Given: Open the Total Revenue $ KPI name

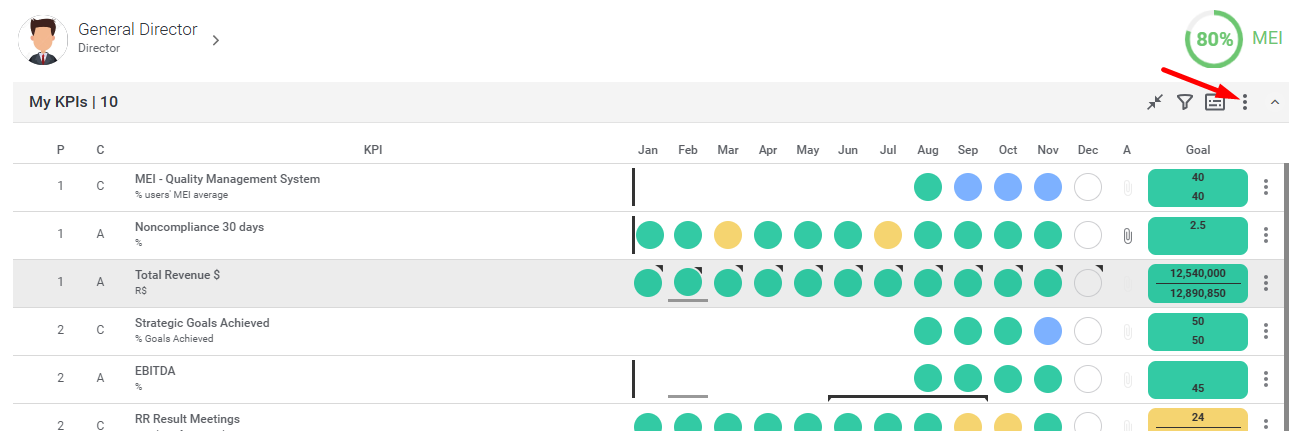Looking at the screenshot, I should (177, 275).
